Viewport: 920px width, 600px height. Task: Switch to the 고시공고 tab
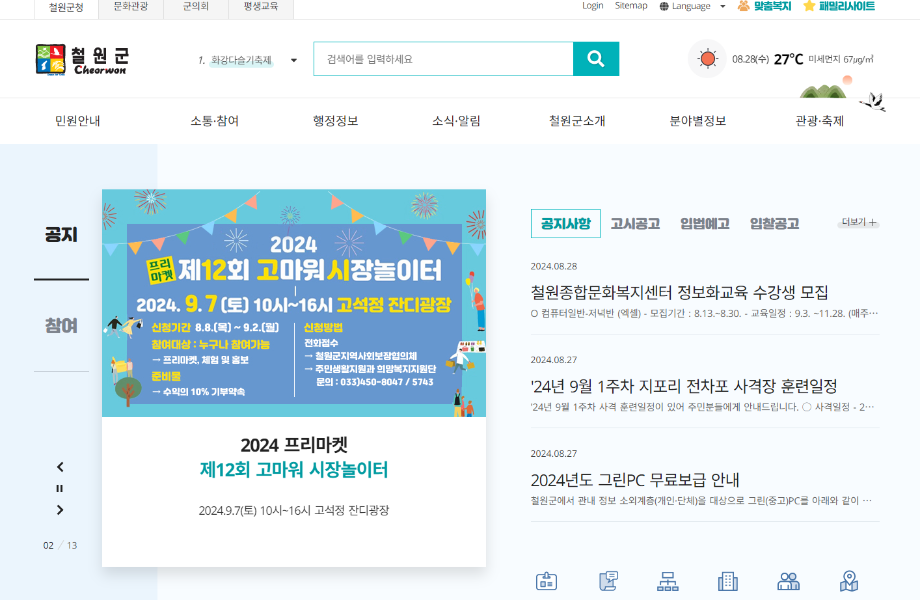tap(635, 224)
